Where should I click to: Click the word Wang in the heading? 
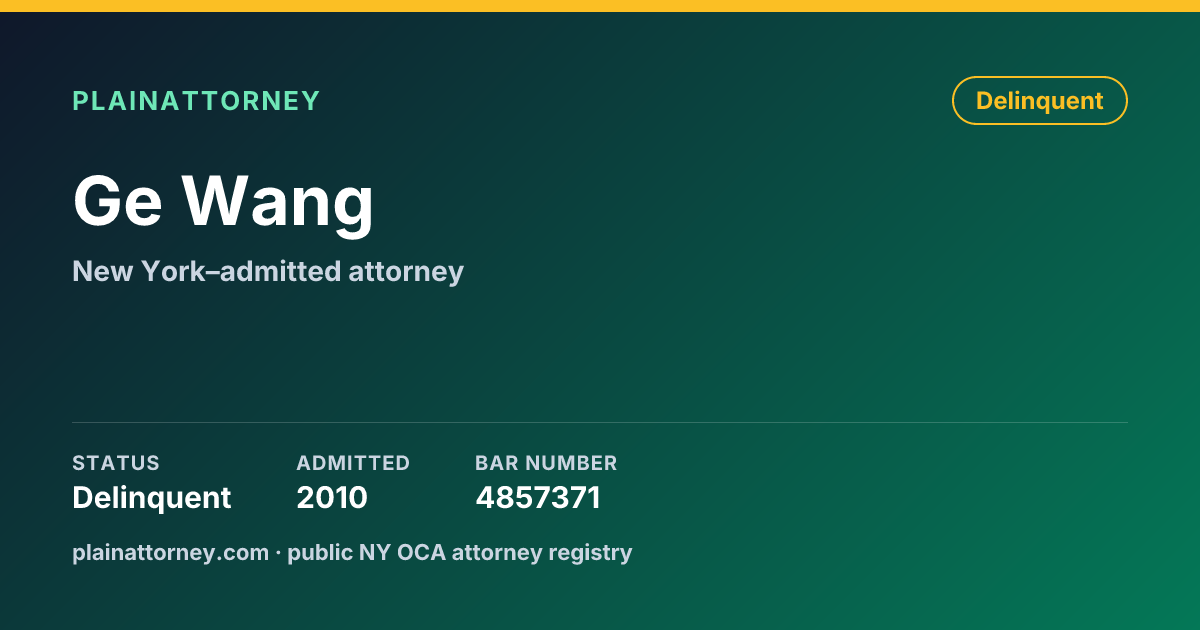tap(277, 202)
